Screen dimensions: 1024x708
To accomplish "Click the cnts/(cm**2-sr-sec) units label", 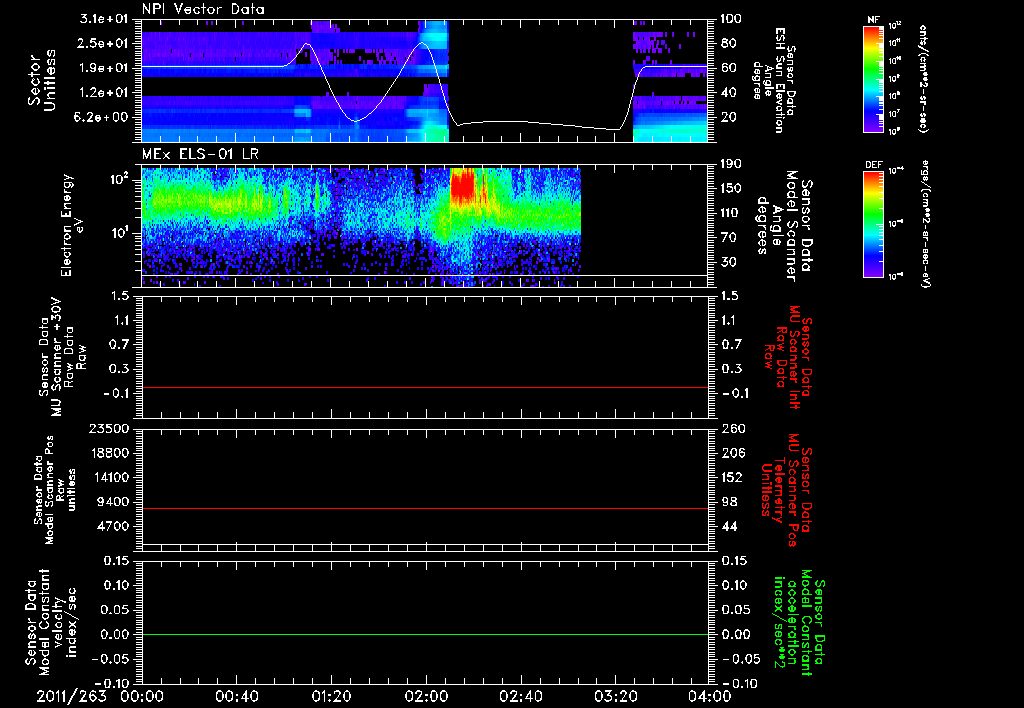I will tap(923, 79).
